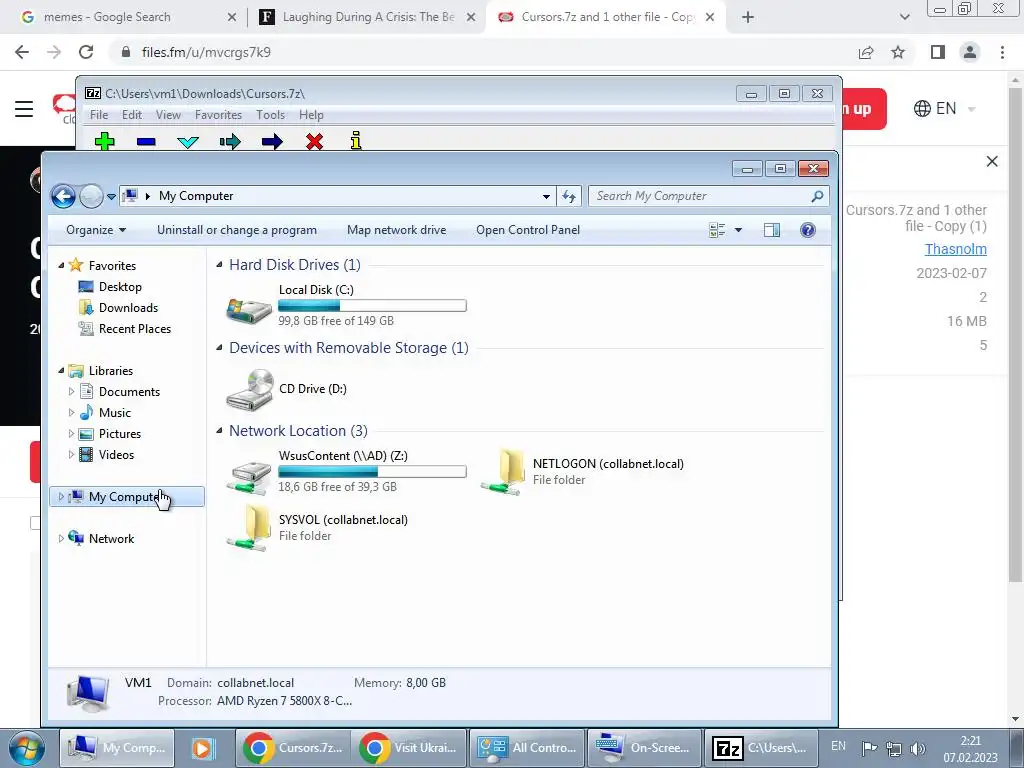
Task: Select the SYSVOL folder icon
Action: (249, 528)
